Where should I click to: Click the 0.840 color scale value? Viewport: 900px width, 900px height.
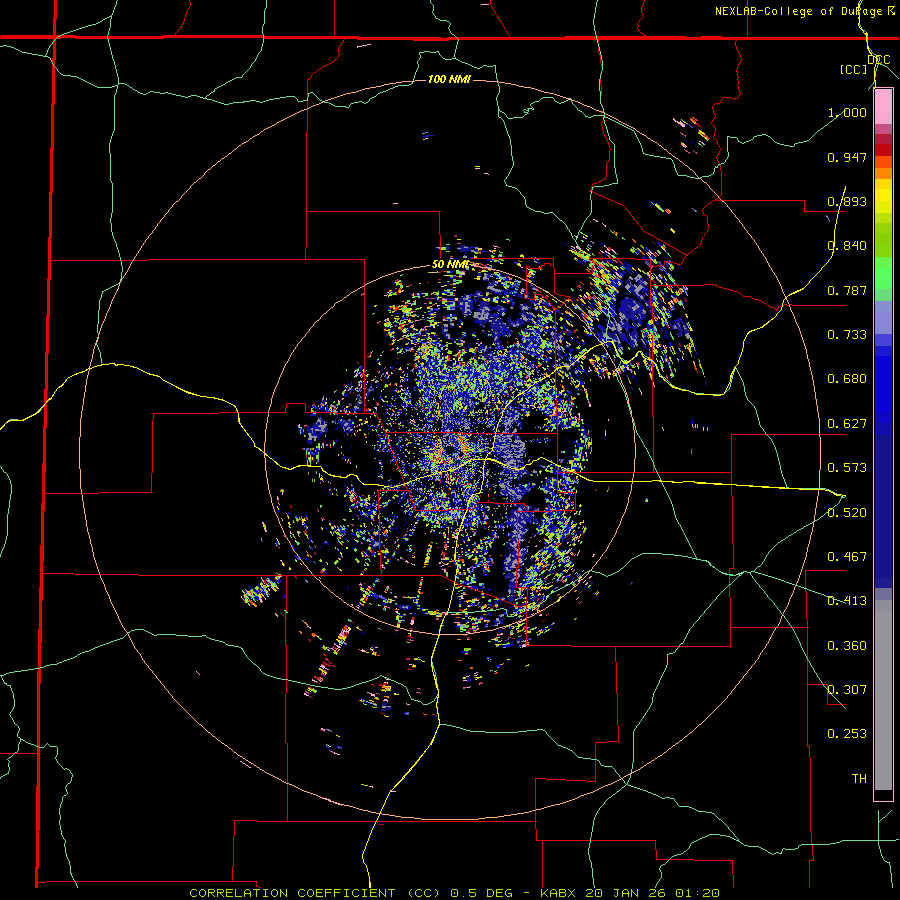[847, 246]
